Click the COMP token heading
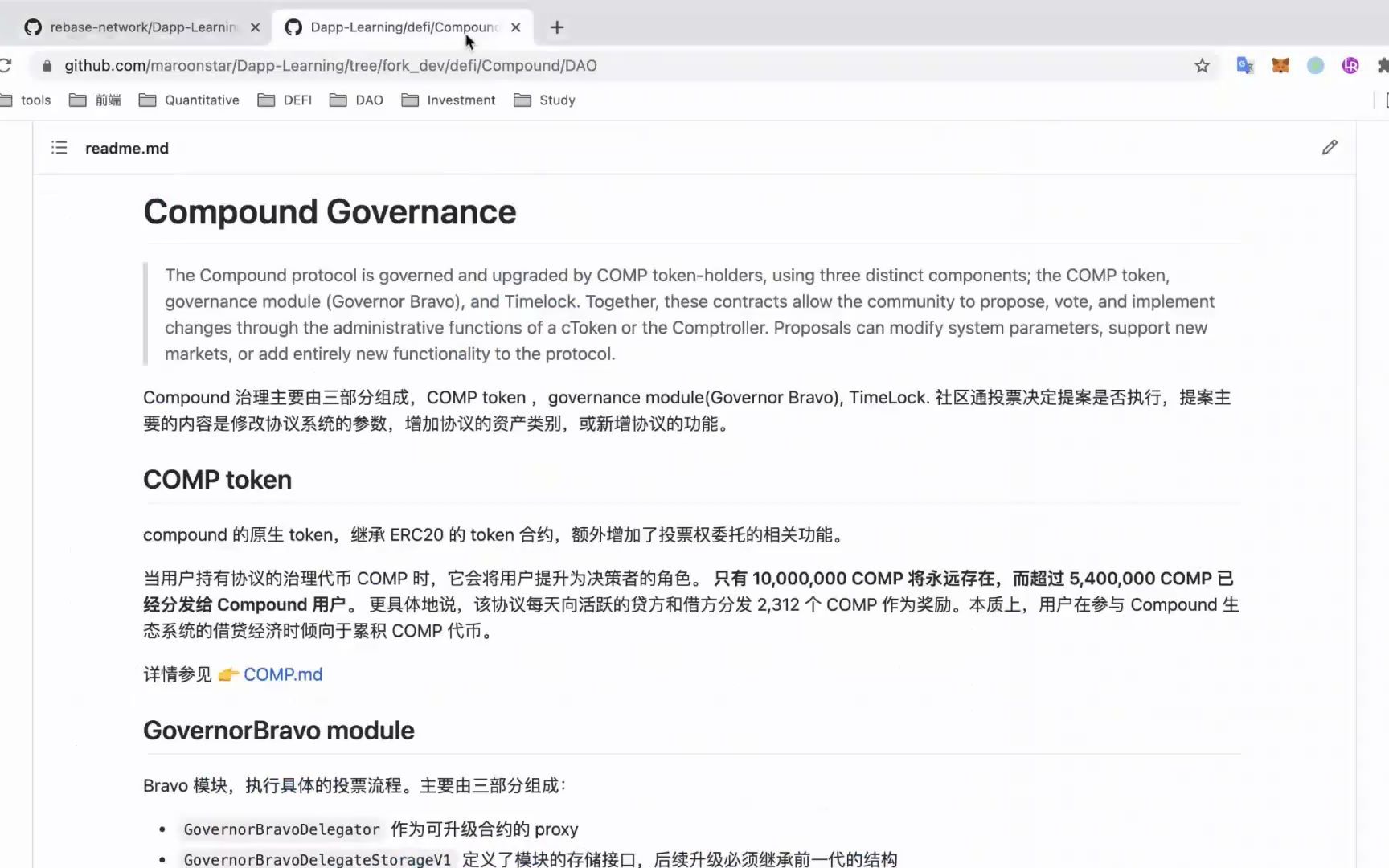Viewport: 1389px width, 868px height. coord(217,480)
